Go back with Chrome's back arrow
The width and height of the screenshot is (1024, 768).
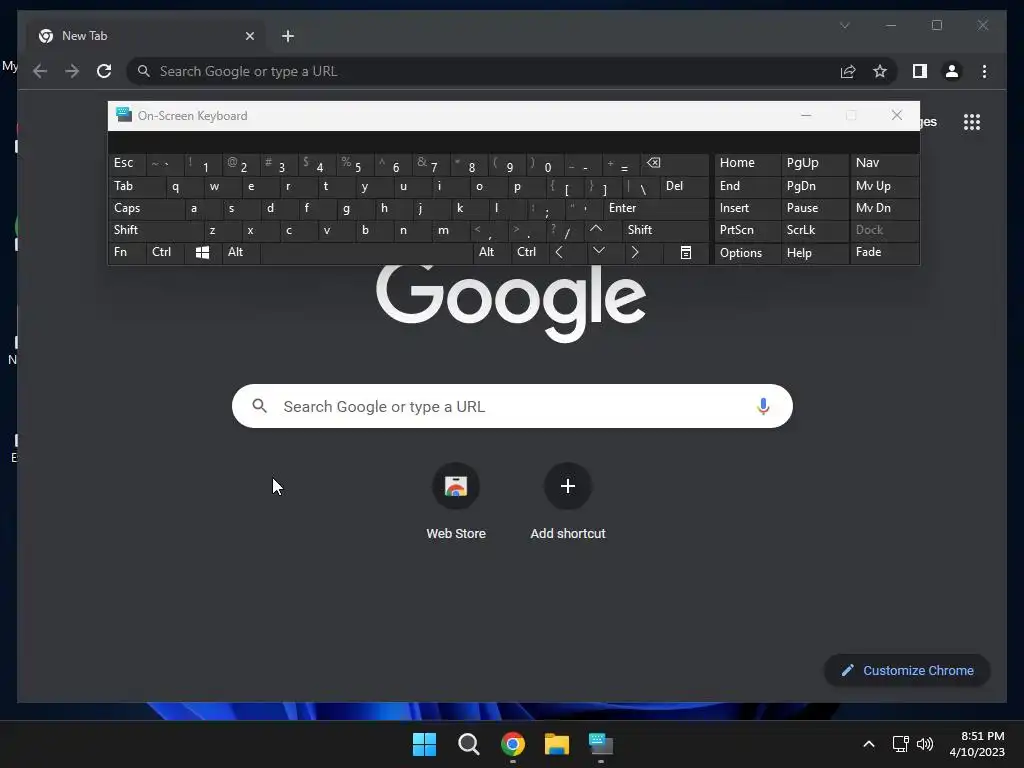40,71
